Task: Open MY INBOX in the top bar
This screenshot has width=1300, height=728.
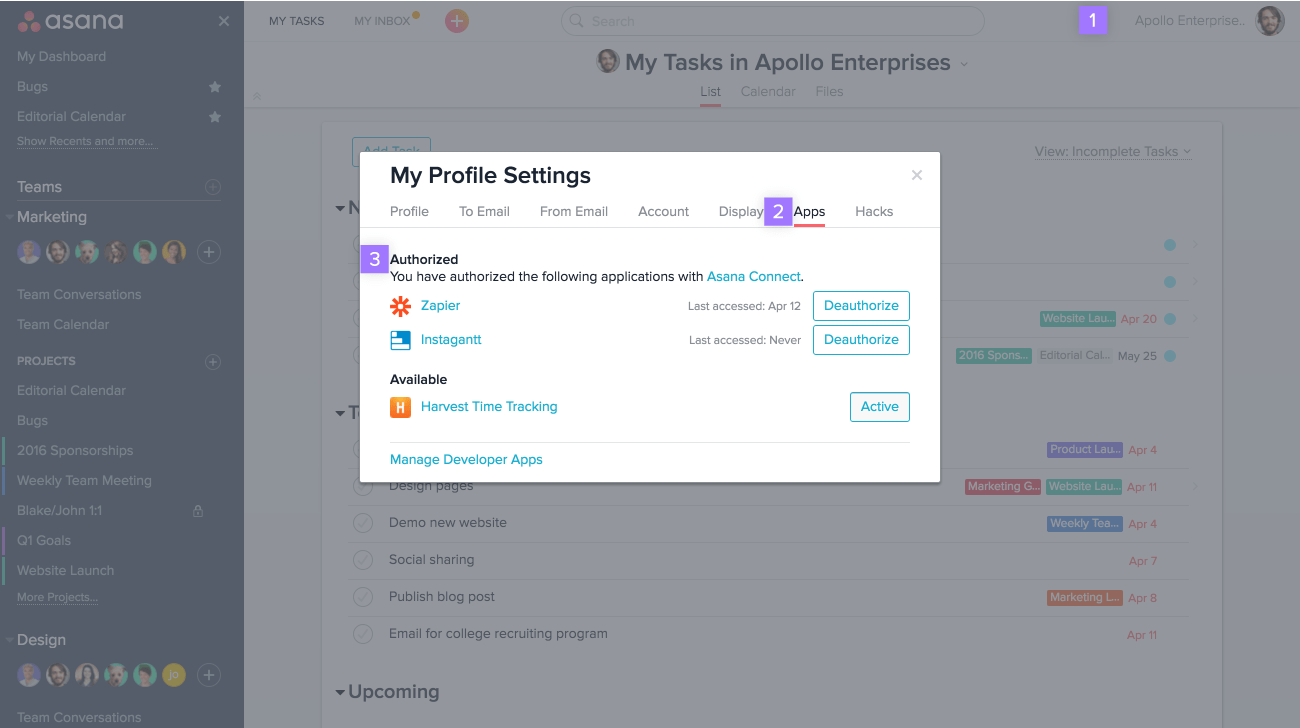Action: tap(383, 21)
